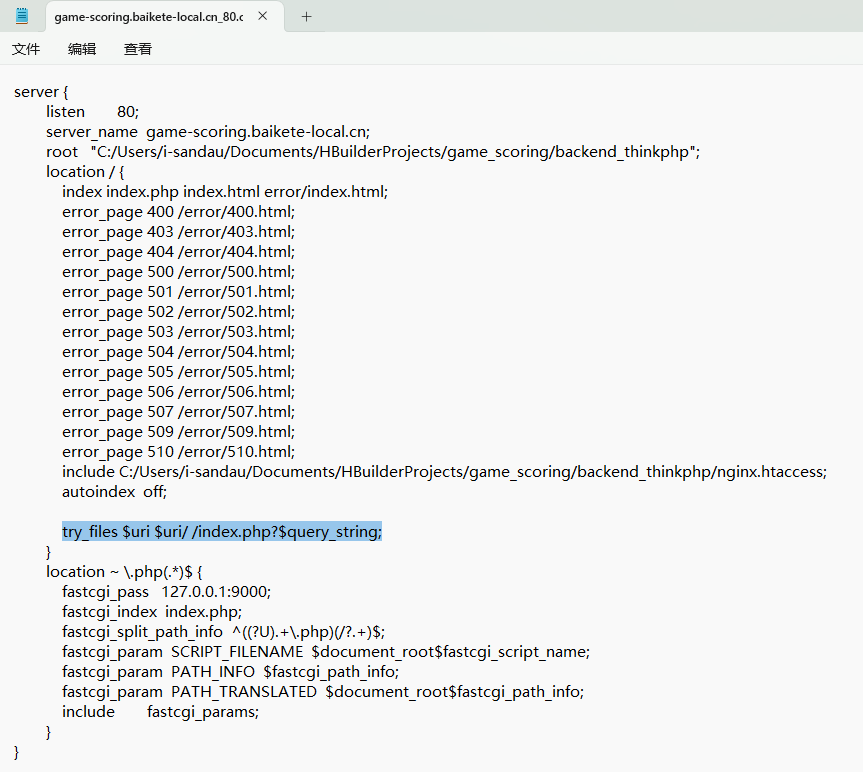Click the fastcgi_param SCRIPT_FILENAME line
The width and height of the screenshot is (863, 772).
coord(325,652)
